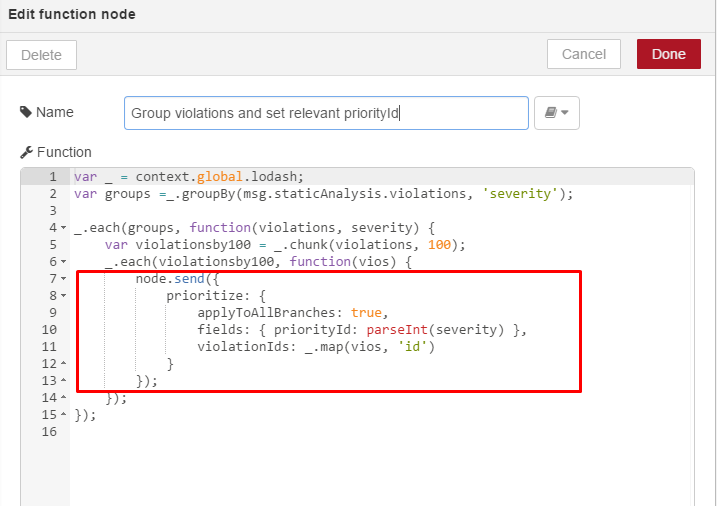Open the library book icon dropdown

[556, 112]
